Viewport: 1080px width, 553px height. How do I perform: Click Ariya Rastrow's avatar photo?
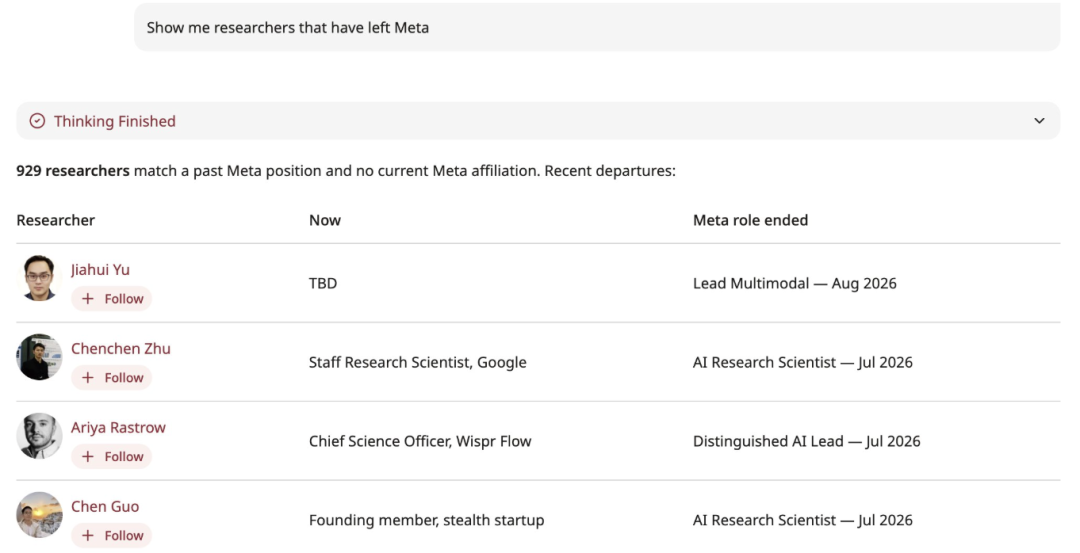(x=39, y=436)
